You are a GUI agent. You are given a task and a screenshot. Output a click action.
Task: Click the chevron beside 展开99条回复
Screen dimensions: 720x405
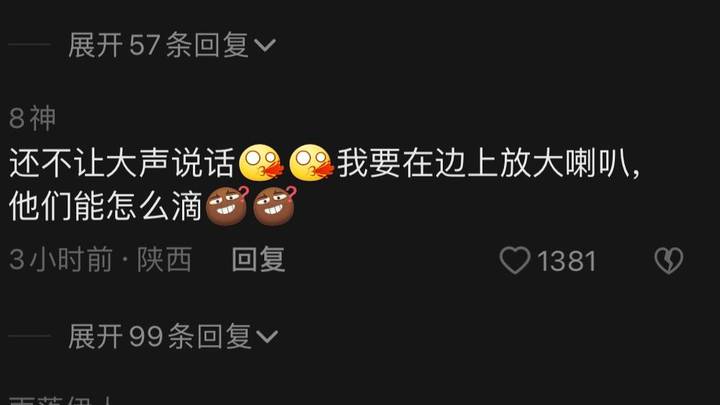(267, 336)
